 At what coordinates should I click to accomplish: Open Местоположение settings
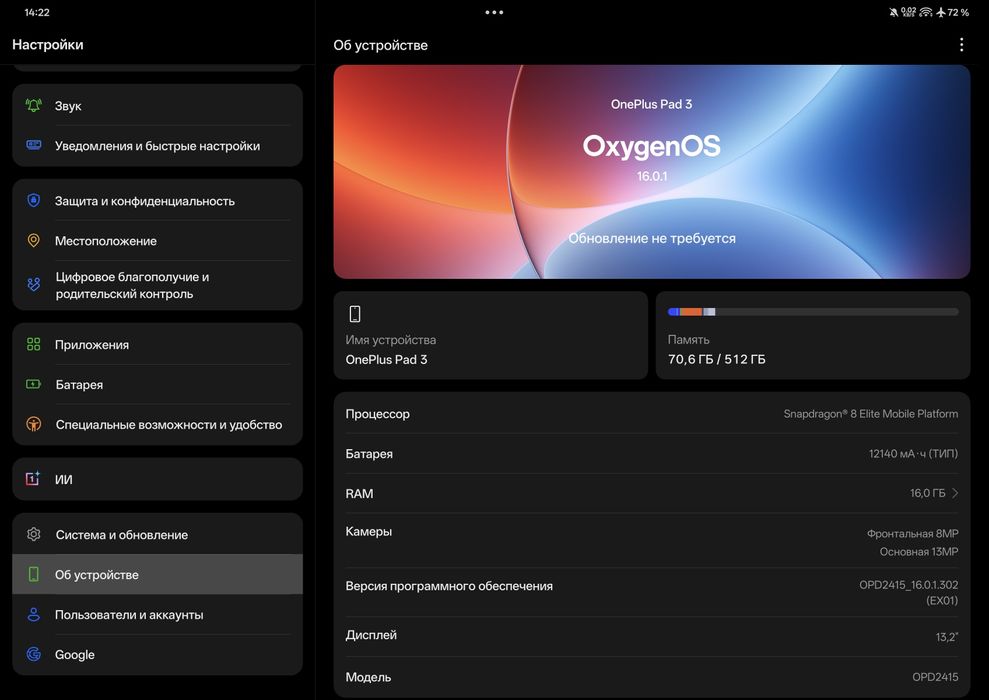pos(158,240)
